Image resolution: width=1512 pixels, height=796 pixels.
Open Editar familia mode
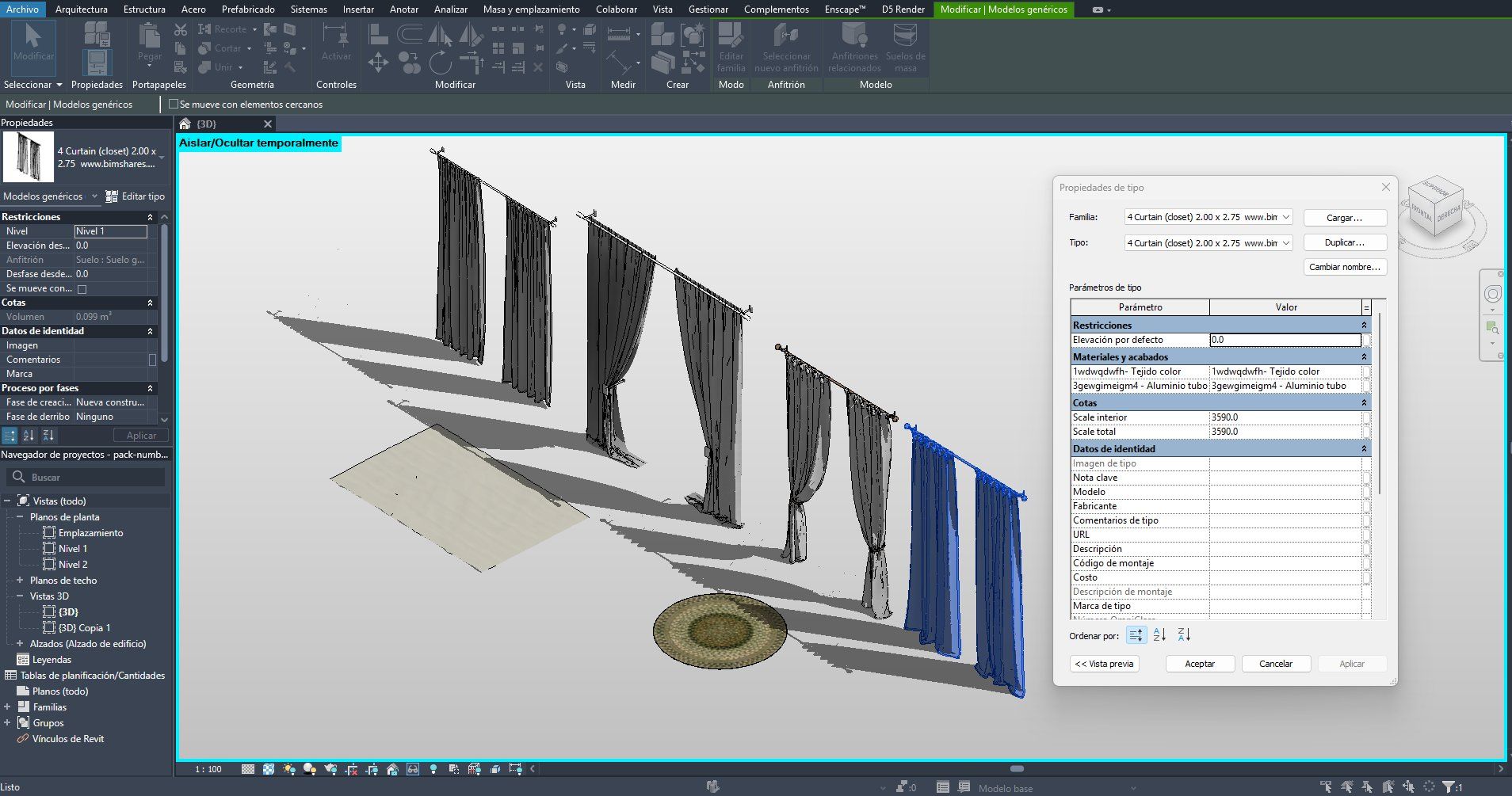pyautogui.click(x=731, y=47)
